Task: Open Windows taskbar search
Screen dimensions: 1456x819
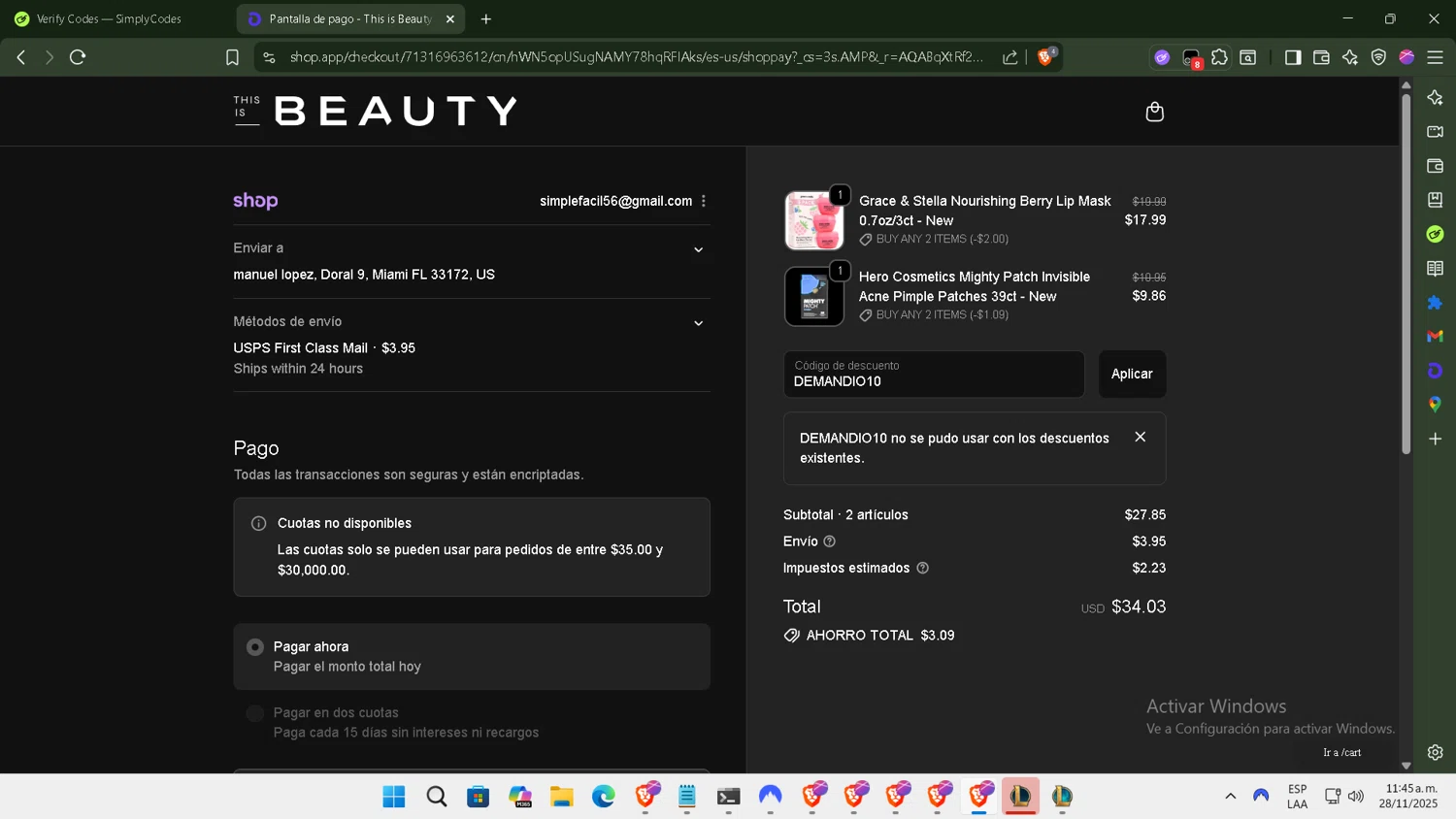Action: tap(437, 797)
